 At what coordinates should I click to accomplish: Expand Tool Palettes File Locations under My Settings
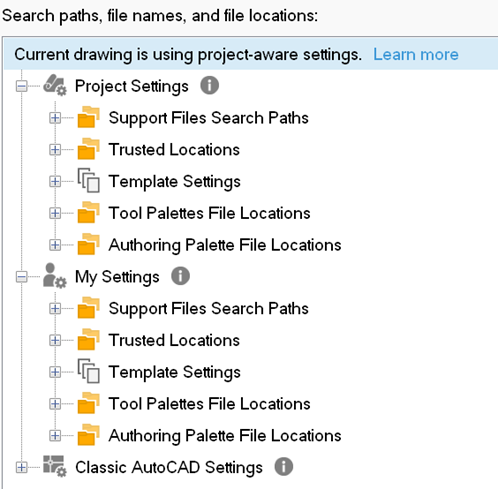tap(55, 404)
